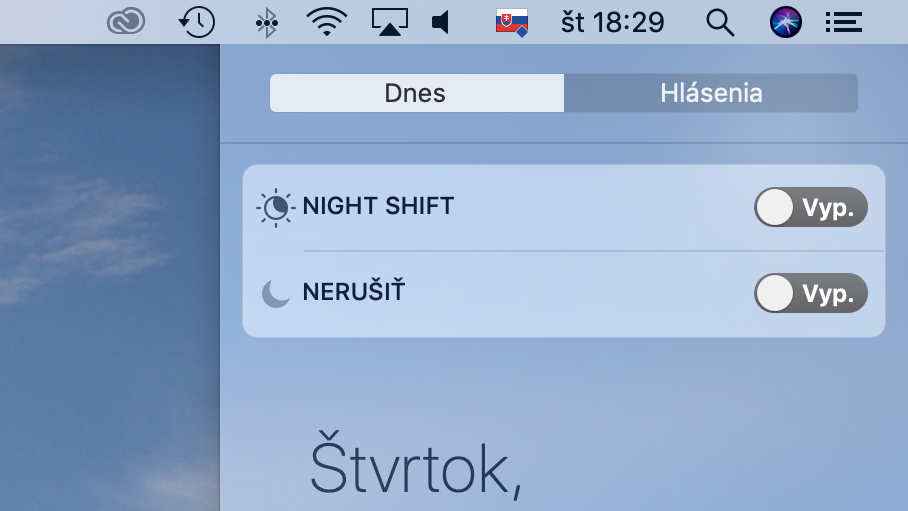Launch Siri from the menu bar

[786, 23]
